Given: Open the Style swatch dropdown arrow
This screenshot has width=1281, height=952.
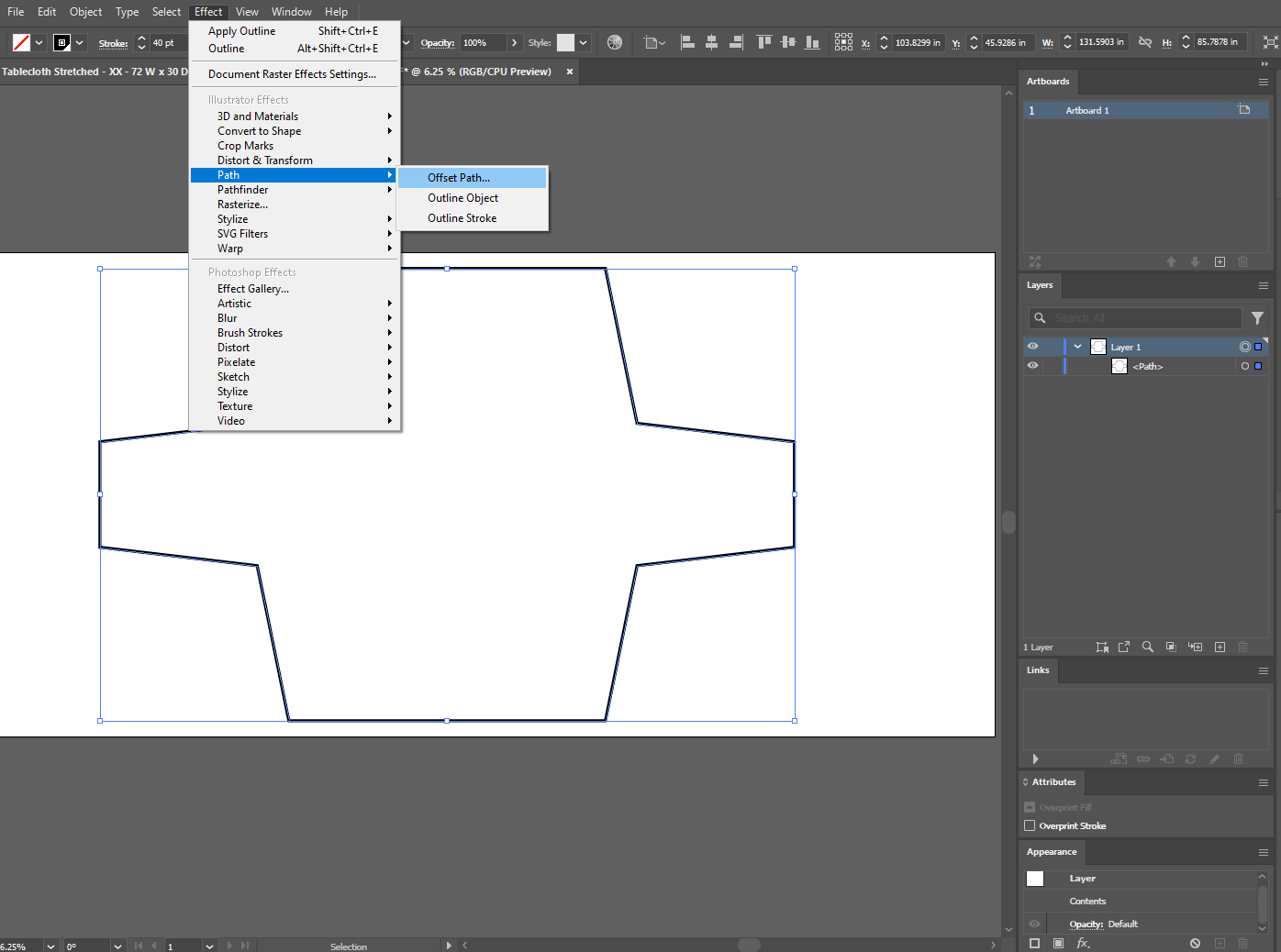Looking at the screenshot, I should click(x=583, y=42).
